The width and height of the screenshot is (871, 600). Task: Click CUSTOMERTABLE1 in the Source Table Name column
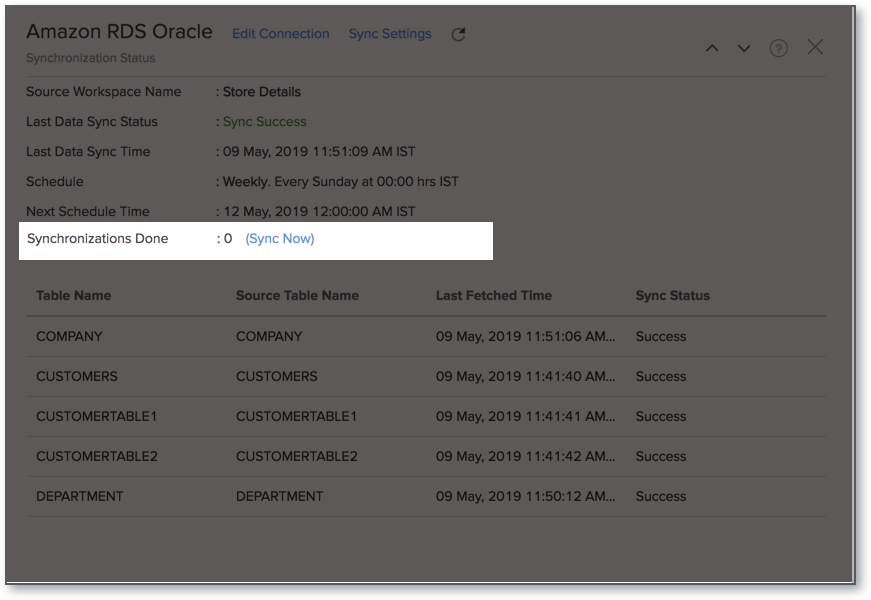tap(296, 417)
